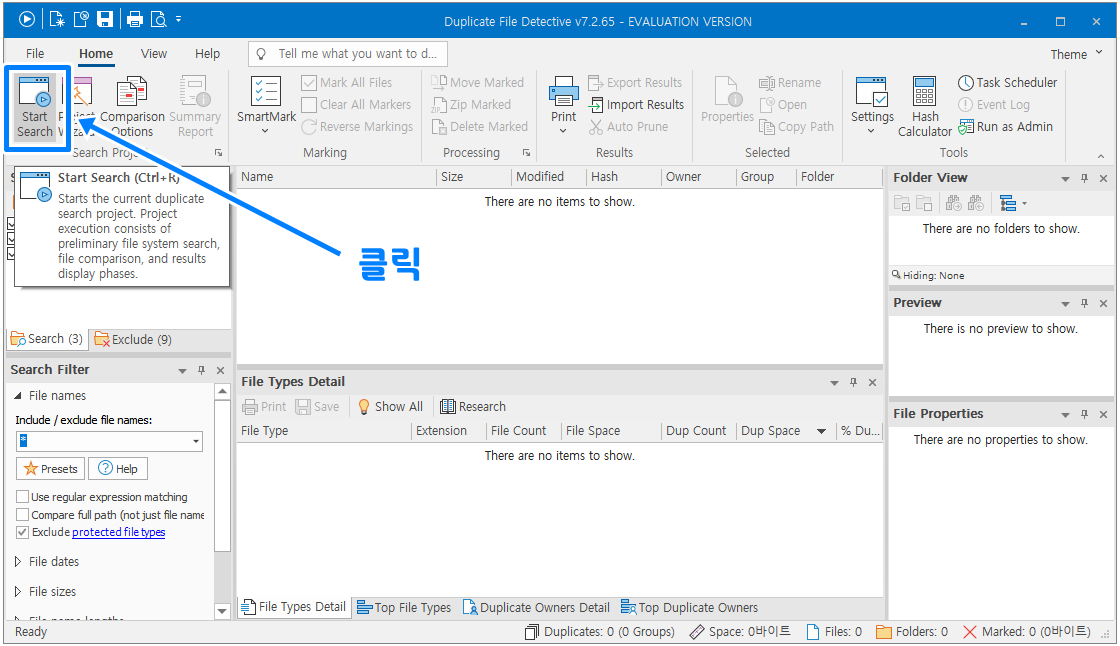1120x646 pixels.
Task: Click the Start Search ribbon button
Action: coord(35,107)
